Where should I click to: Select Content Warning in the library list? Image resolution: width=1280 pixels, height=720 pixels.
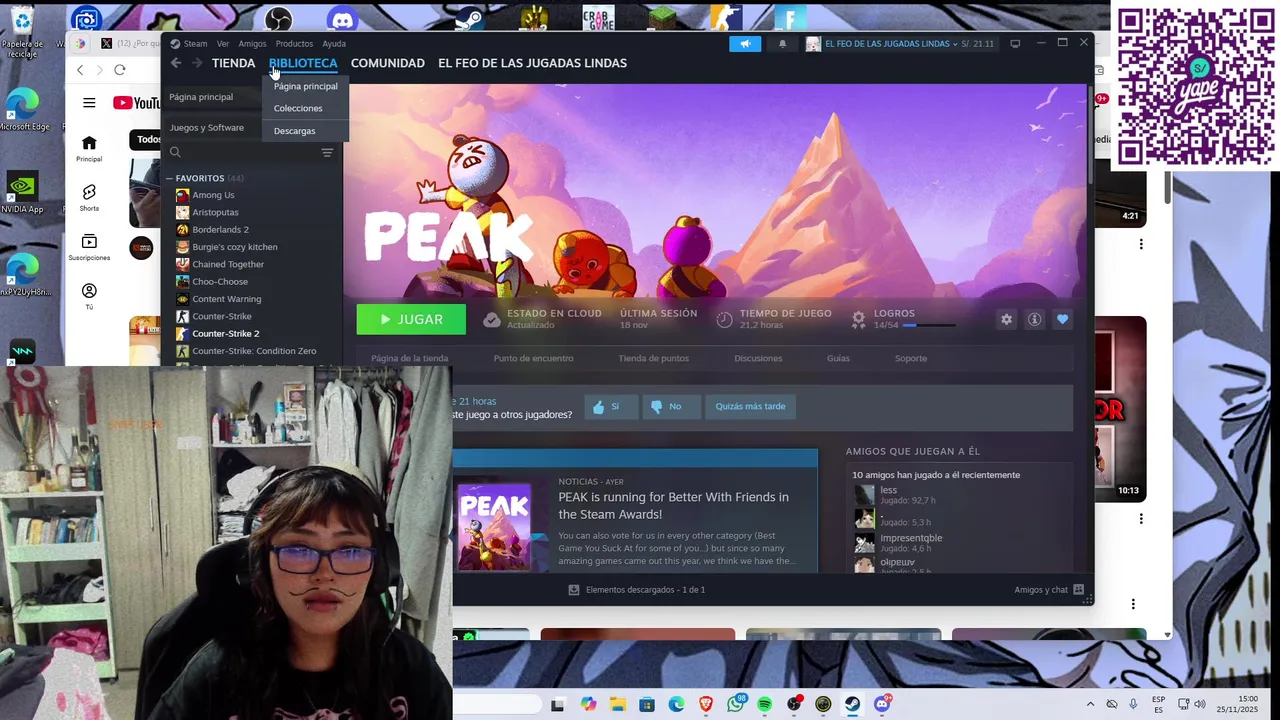tap(226, 299)
